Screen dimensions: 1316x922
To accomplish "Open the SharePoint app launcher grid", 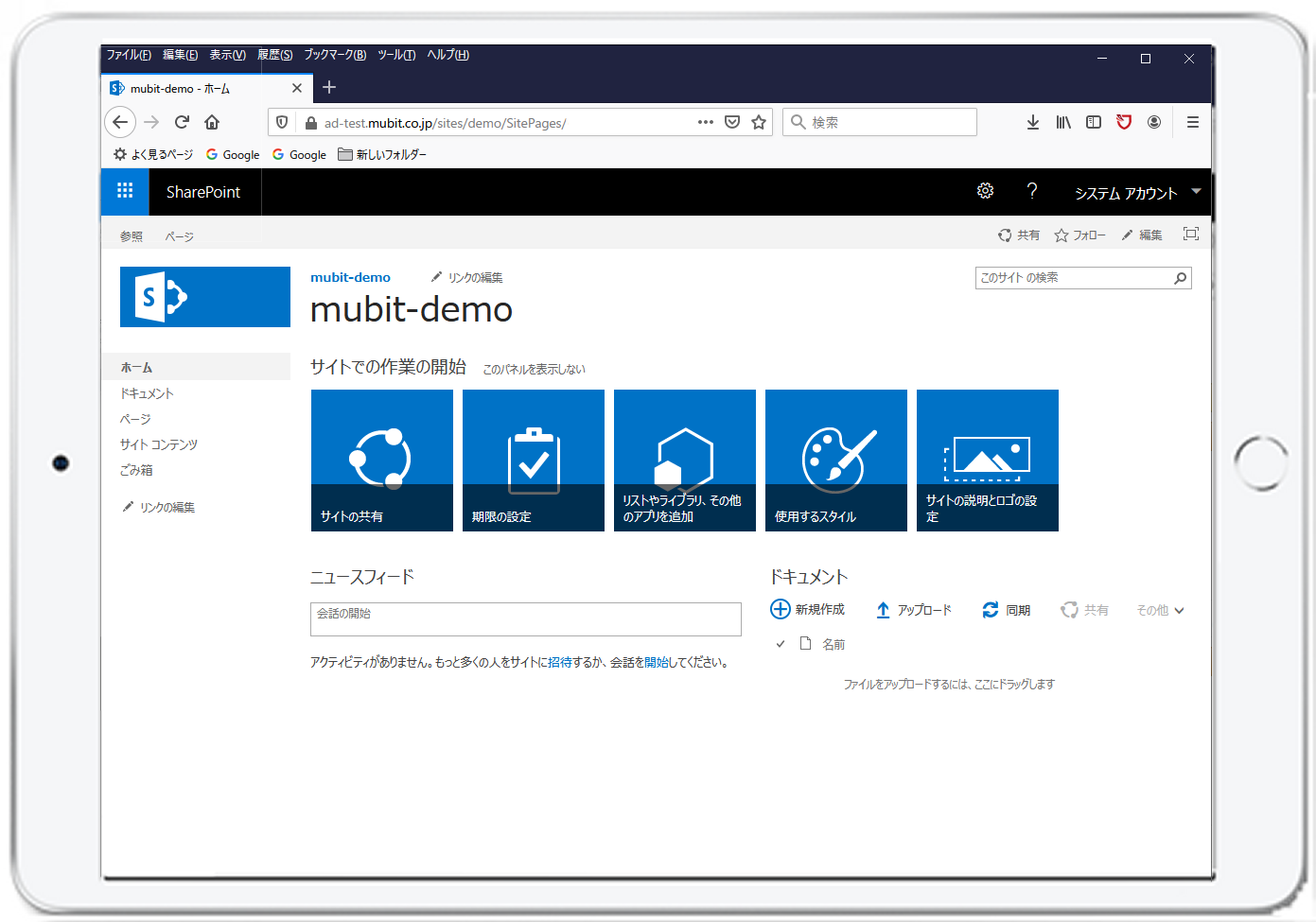I will (125, 191).
